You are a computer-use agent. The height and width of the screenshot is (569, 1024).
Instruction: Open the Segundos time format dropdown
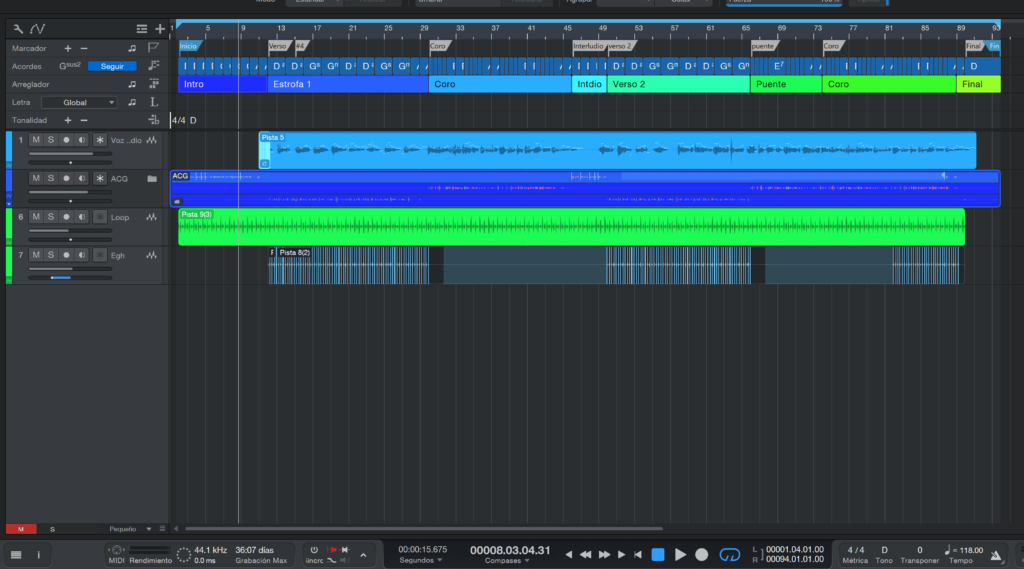click(x=421, y=560)
